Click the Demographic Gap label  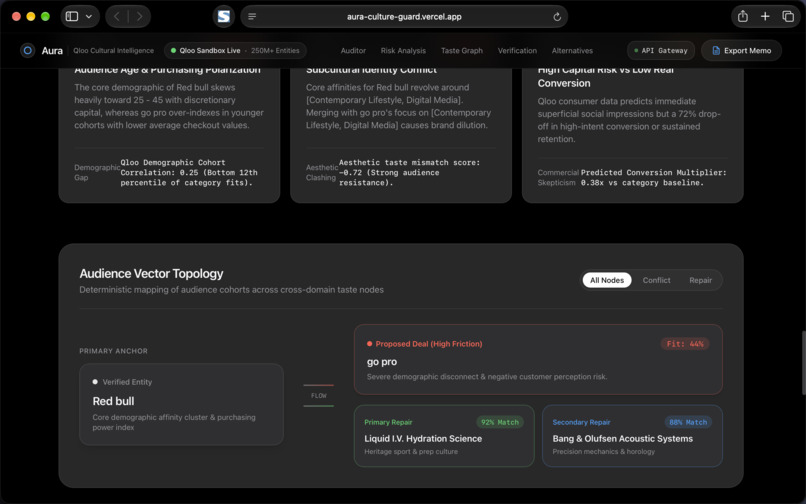point(97,172)
